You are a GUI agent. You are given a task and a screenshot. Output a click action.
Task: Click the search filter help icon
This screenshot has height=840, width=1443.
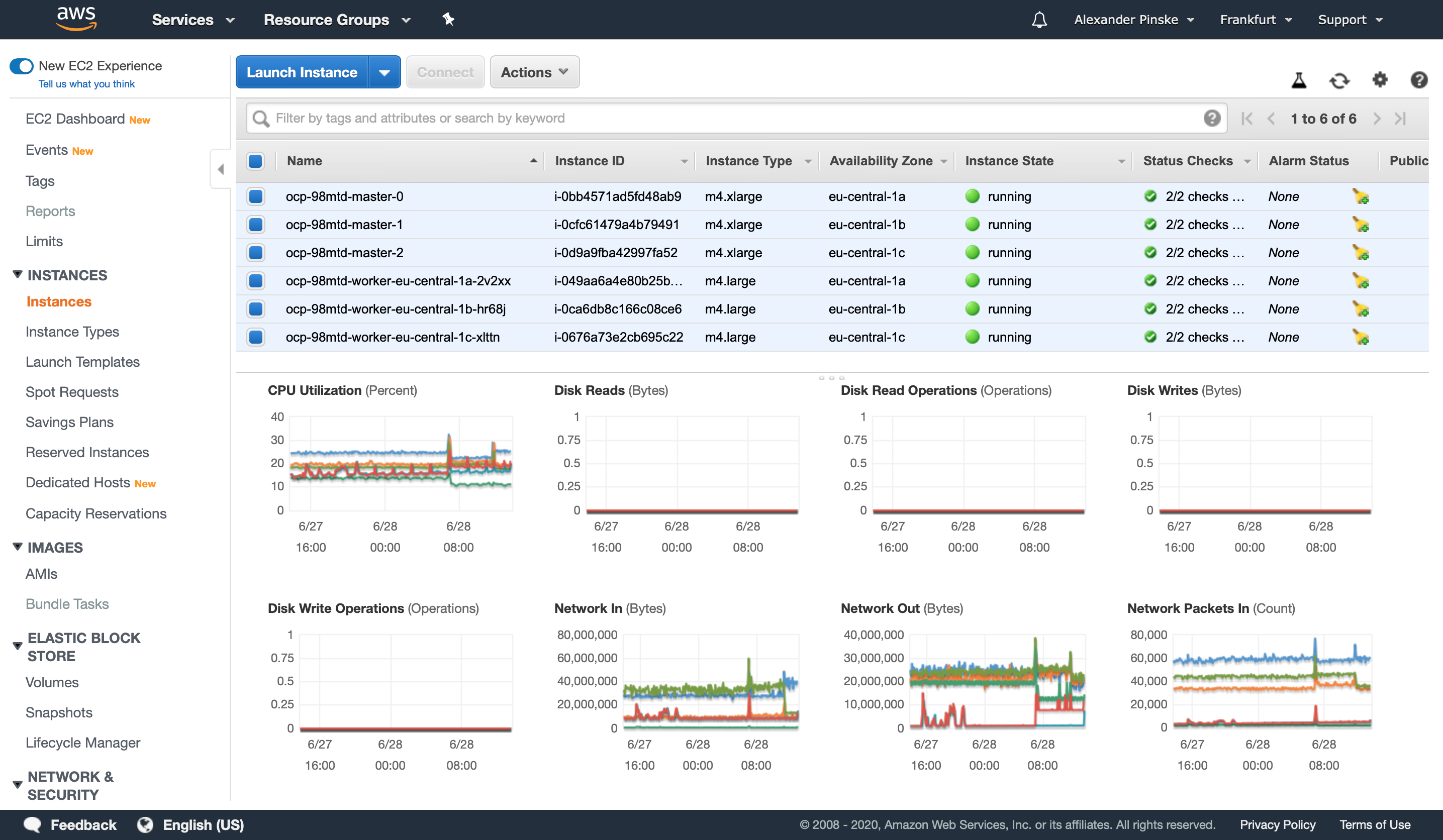(1212, 118)
